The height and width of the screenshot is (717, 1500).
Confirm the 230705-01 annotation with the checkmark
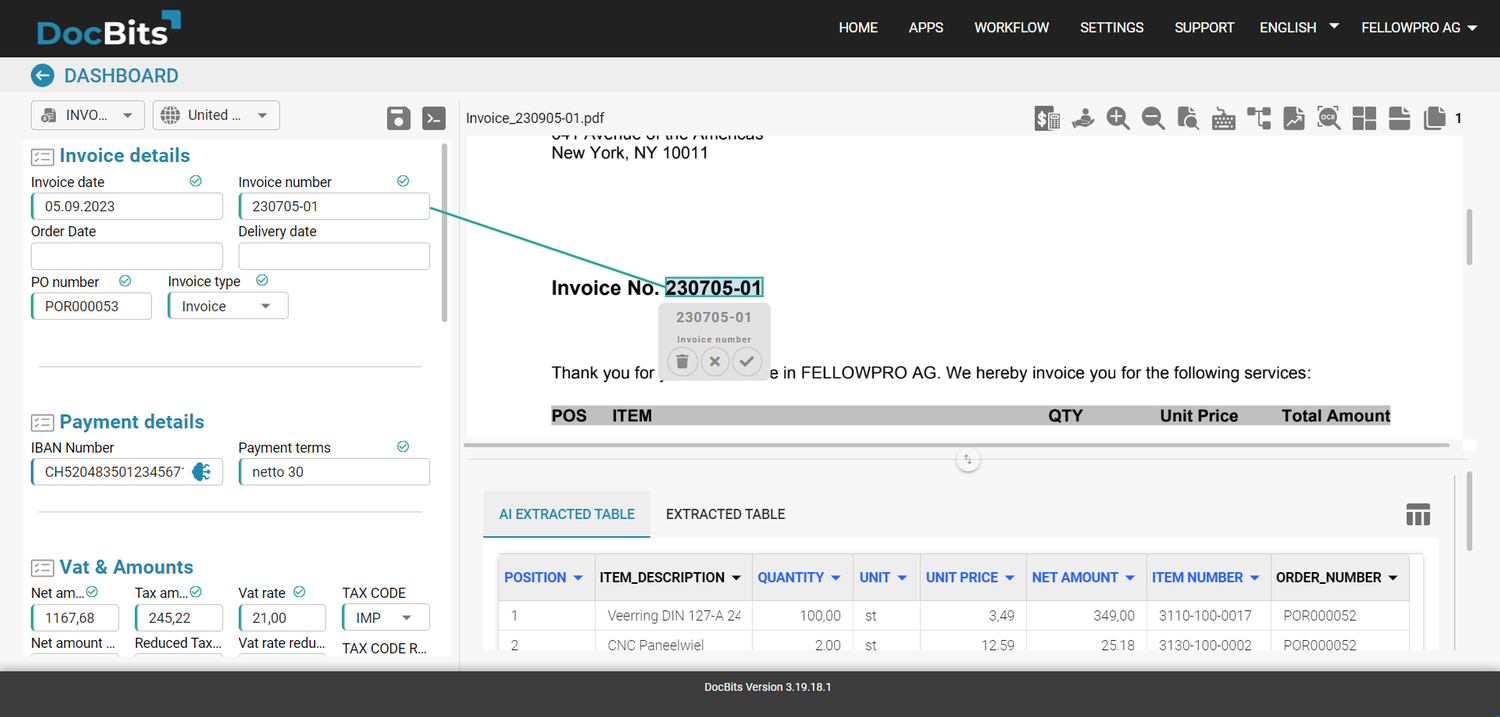click(747, 361)
